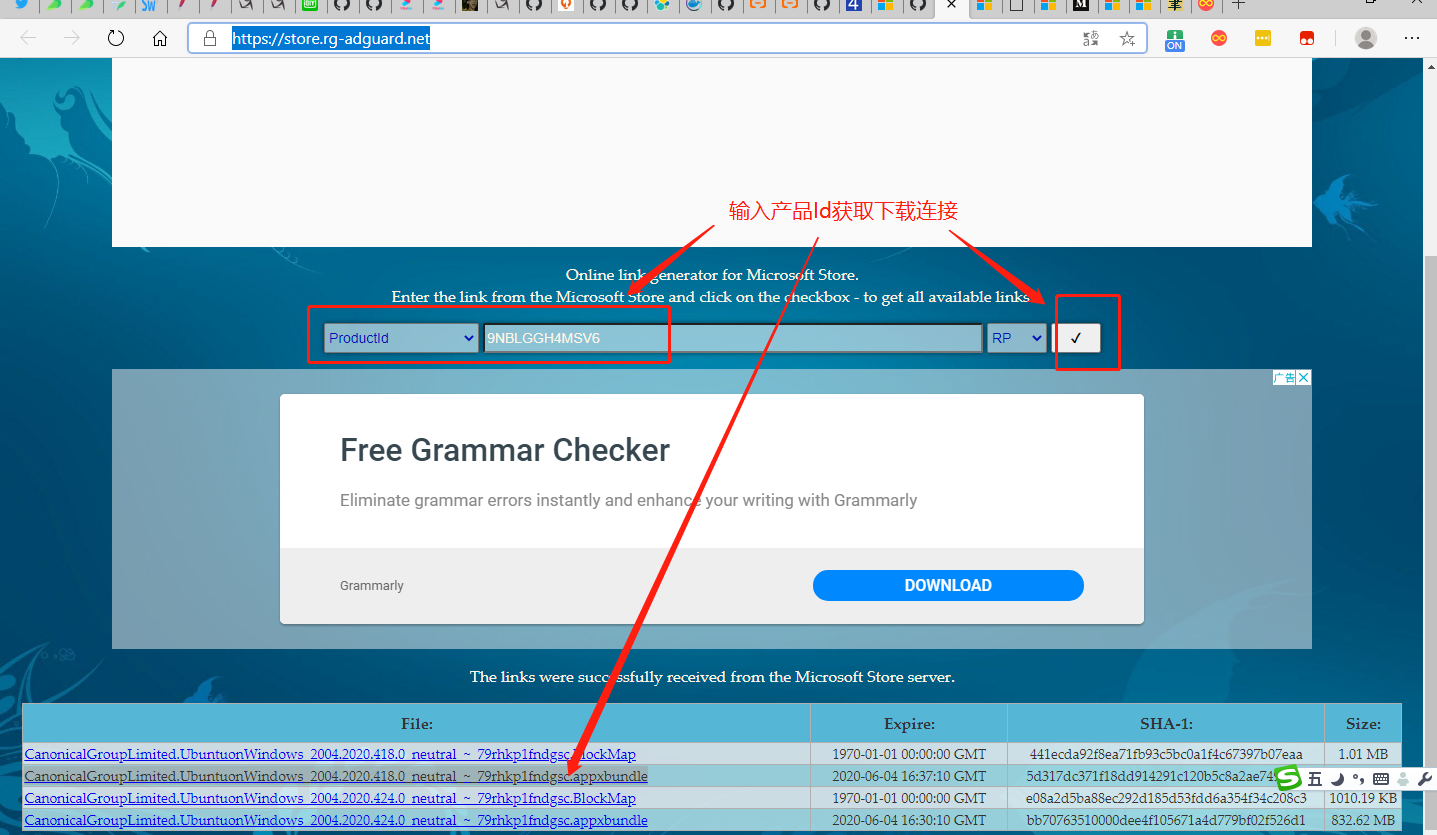Click the padlock site info icon
The width and height of the screenshot is (1437, 835).
(209, 38)
